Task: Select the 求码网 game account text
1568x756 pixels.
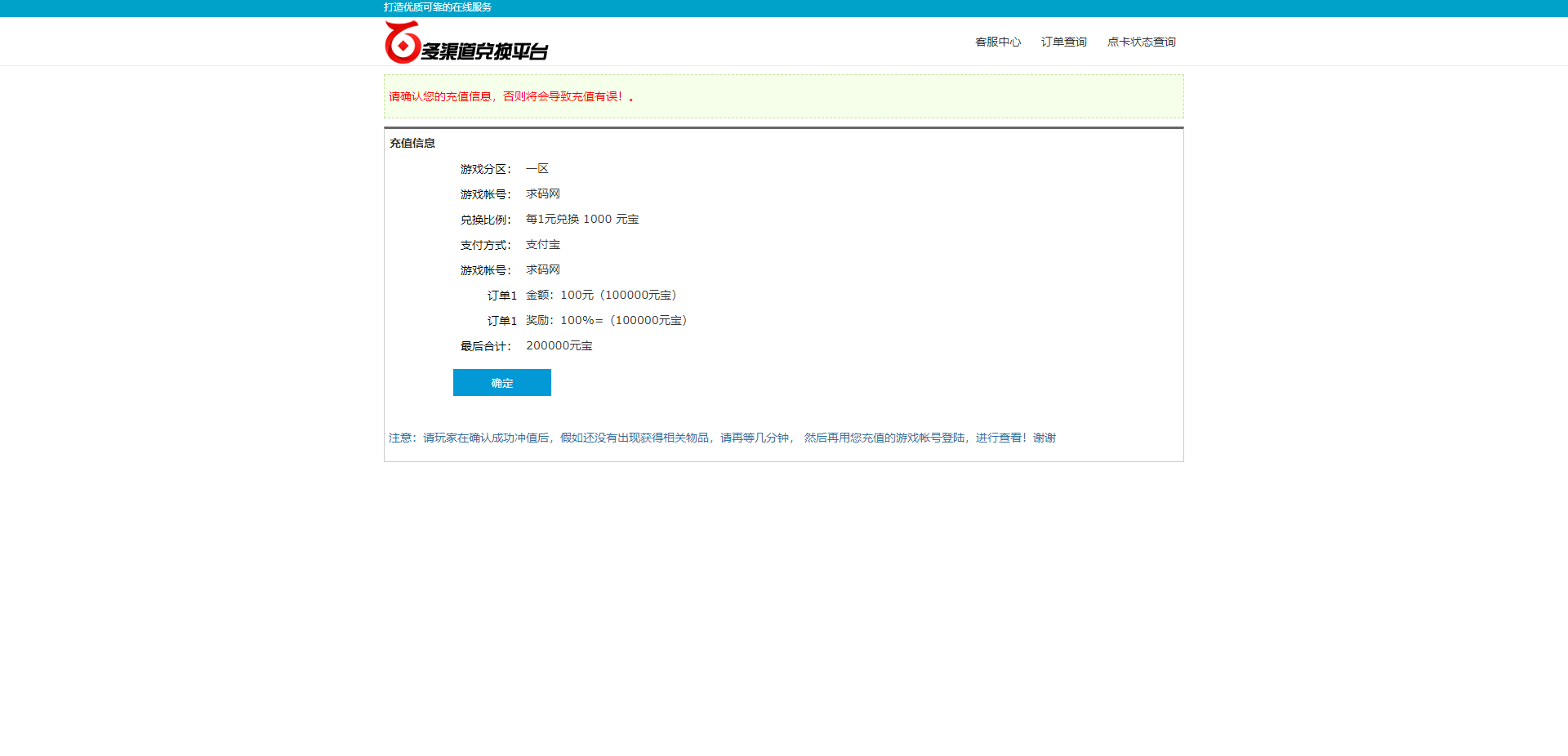Action: coord(543,193)
